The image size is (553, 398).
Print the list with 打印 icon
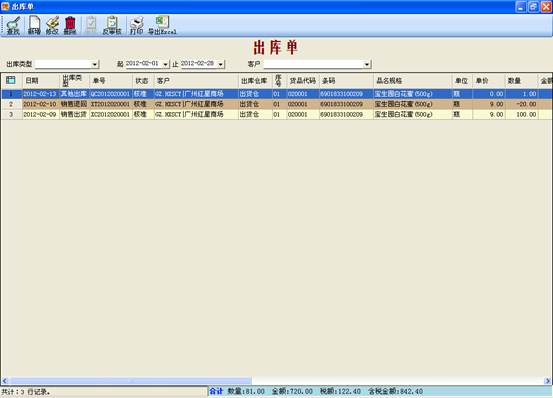pyautogui.click(x=136, y=25)
